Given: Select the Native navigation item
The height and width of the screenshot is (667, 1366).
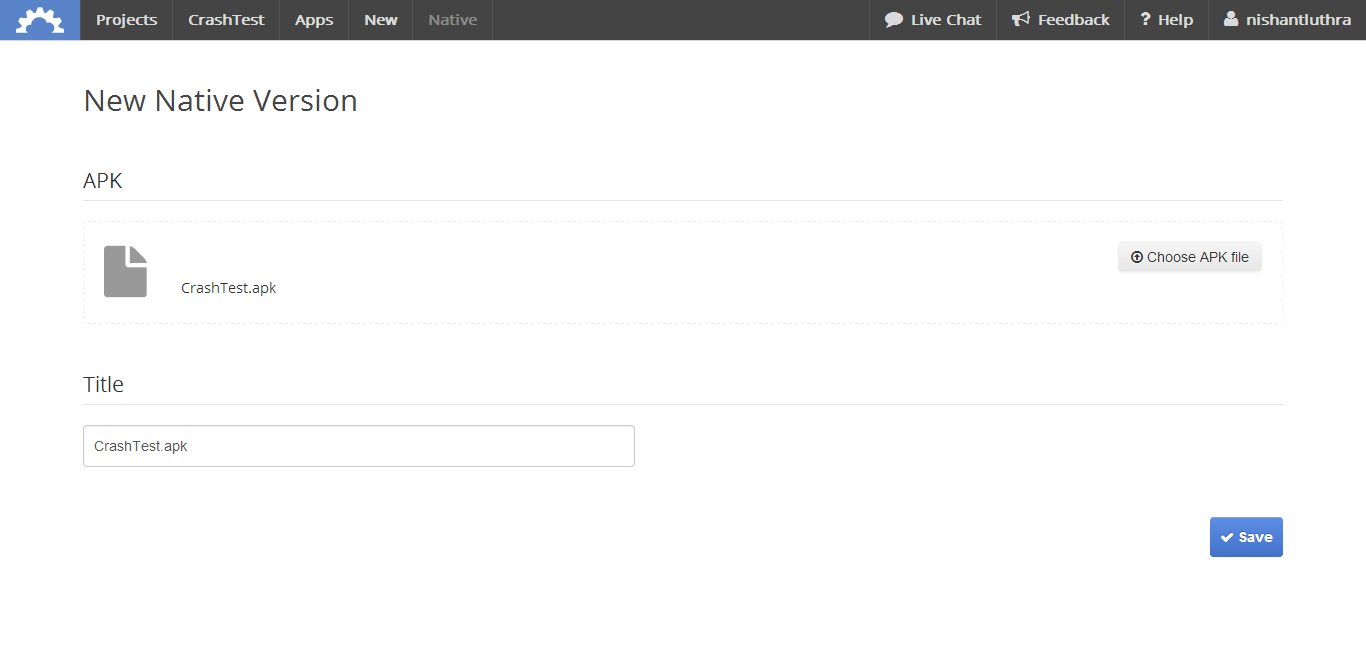Looking at the screenshot, I should (452, 20).
